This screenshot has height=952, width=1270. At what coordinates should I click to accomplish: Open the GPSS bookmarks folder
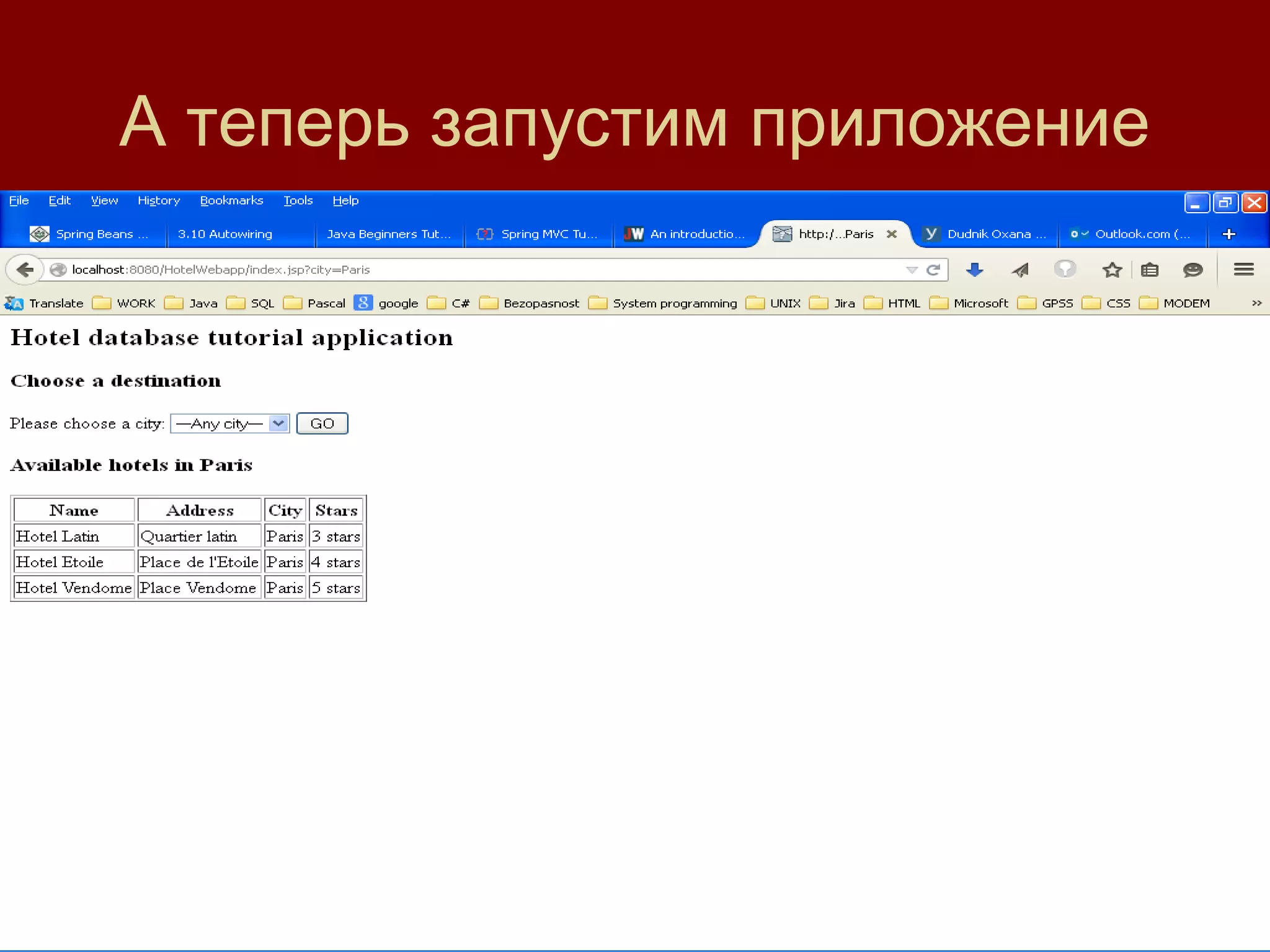[1046, 303]
